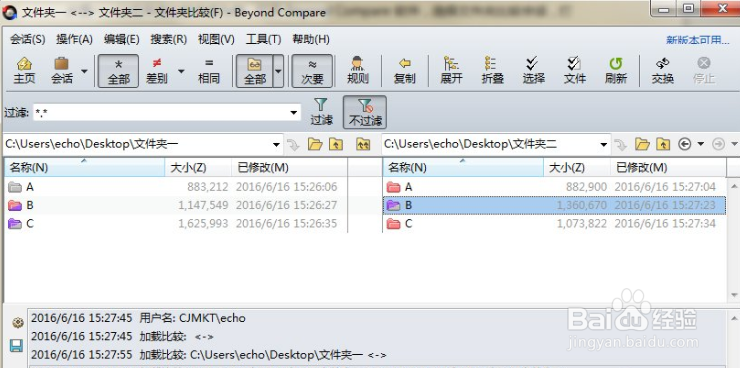
Task: Swap sides with 交换
Action: [663, 71]
